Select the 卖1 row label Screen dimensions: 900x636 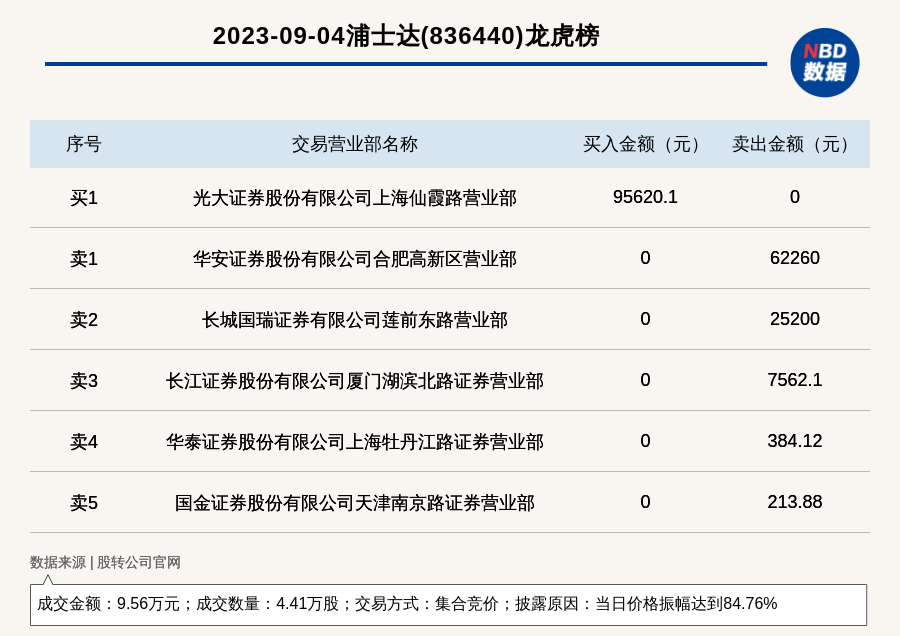coord(84,259)
